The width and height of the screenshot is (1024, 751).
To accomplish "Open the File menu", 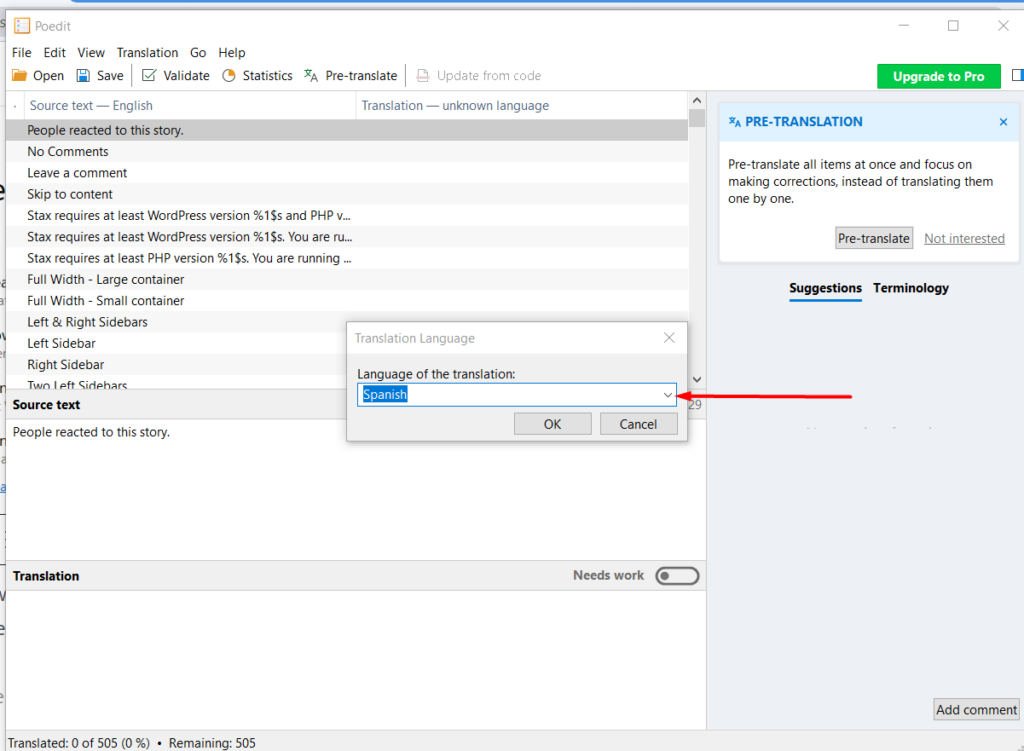I will (x=22, y=53).
